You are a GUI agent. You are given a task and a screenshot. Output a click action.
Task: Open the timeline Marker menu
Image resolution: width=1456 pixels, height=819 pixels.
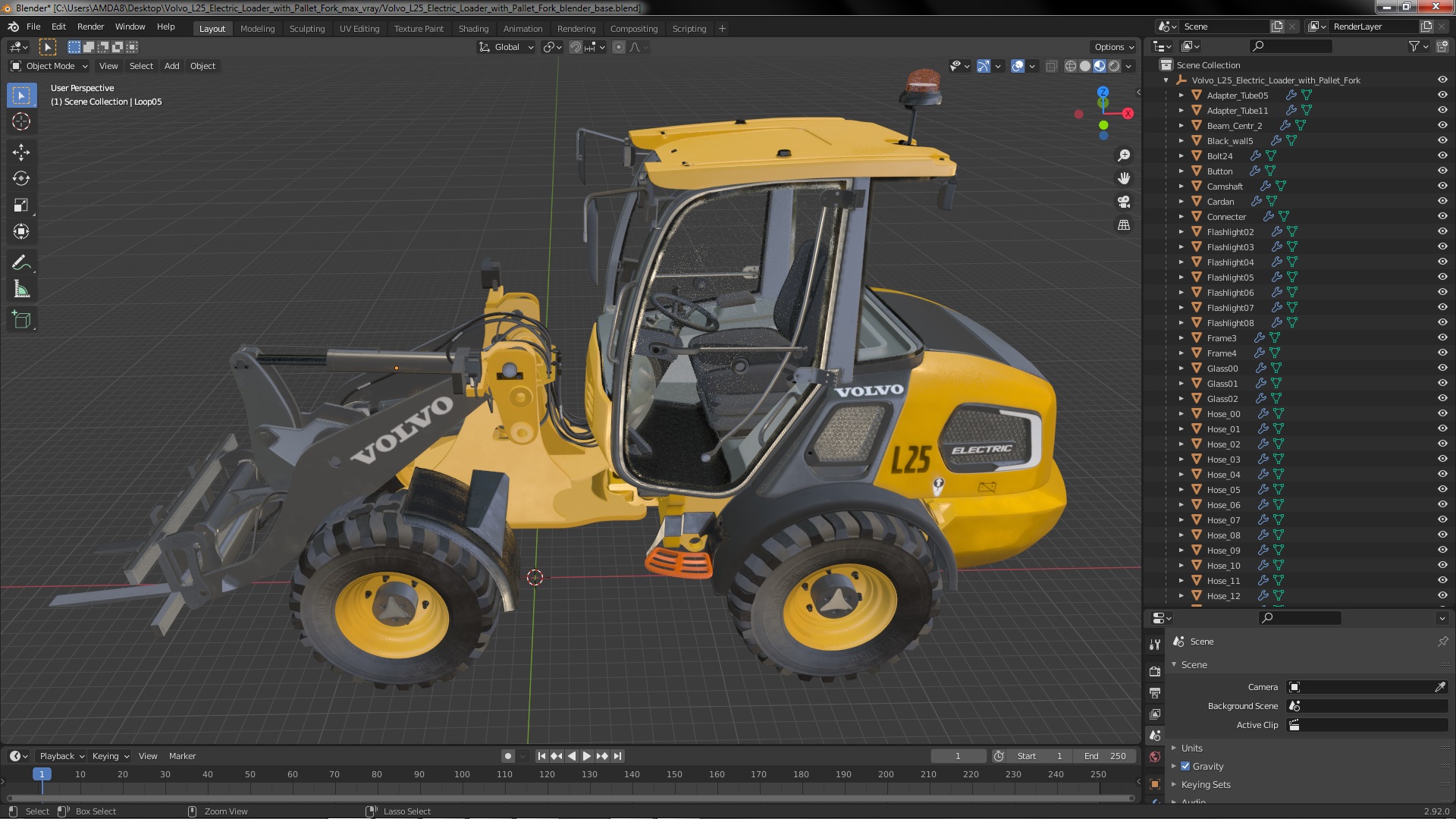pos(182,756)
